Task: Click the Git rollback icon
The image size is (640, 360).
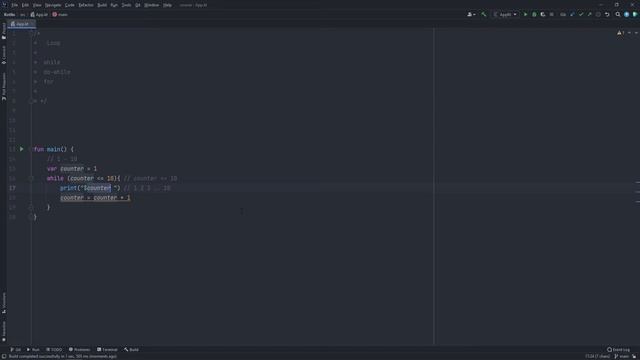Action: point(607,15)
